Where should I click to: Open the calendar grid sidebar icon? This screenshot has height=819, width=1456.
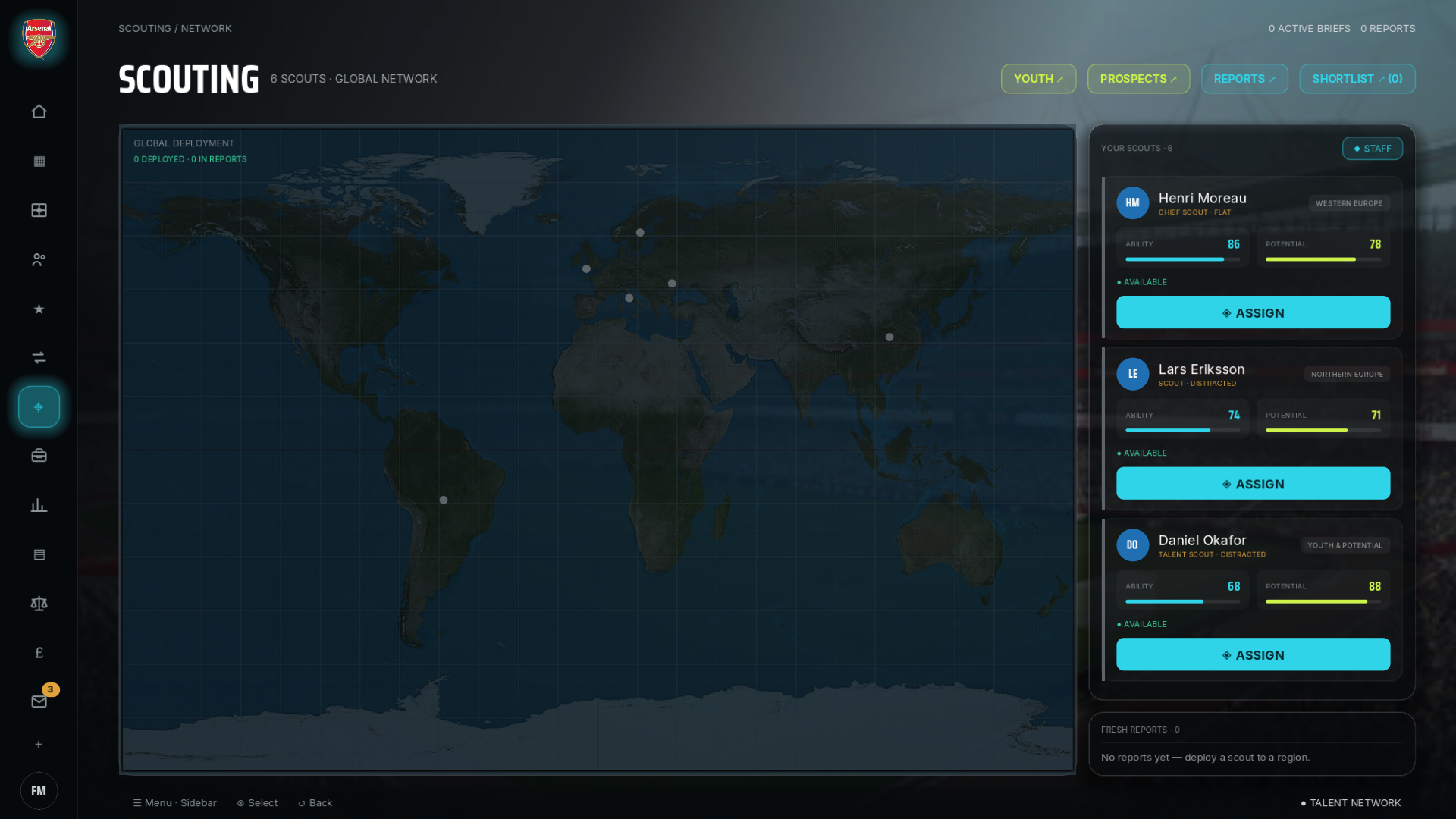39,161
